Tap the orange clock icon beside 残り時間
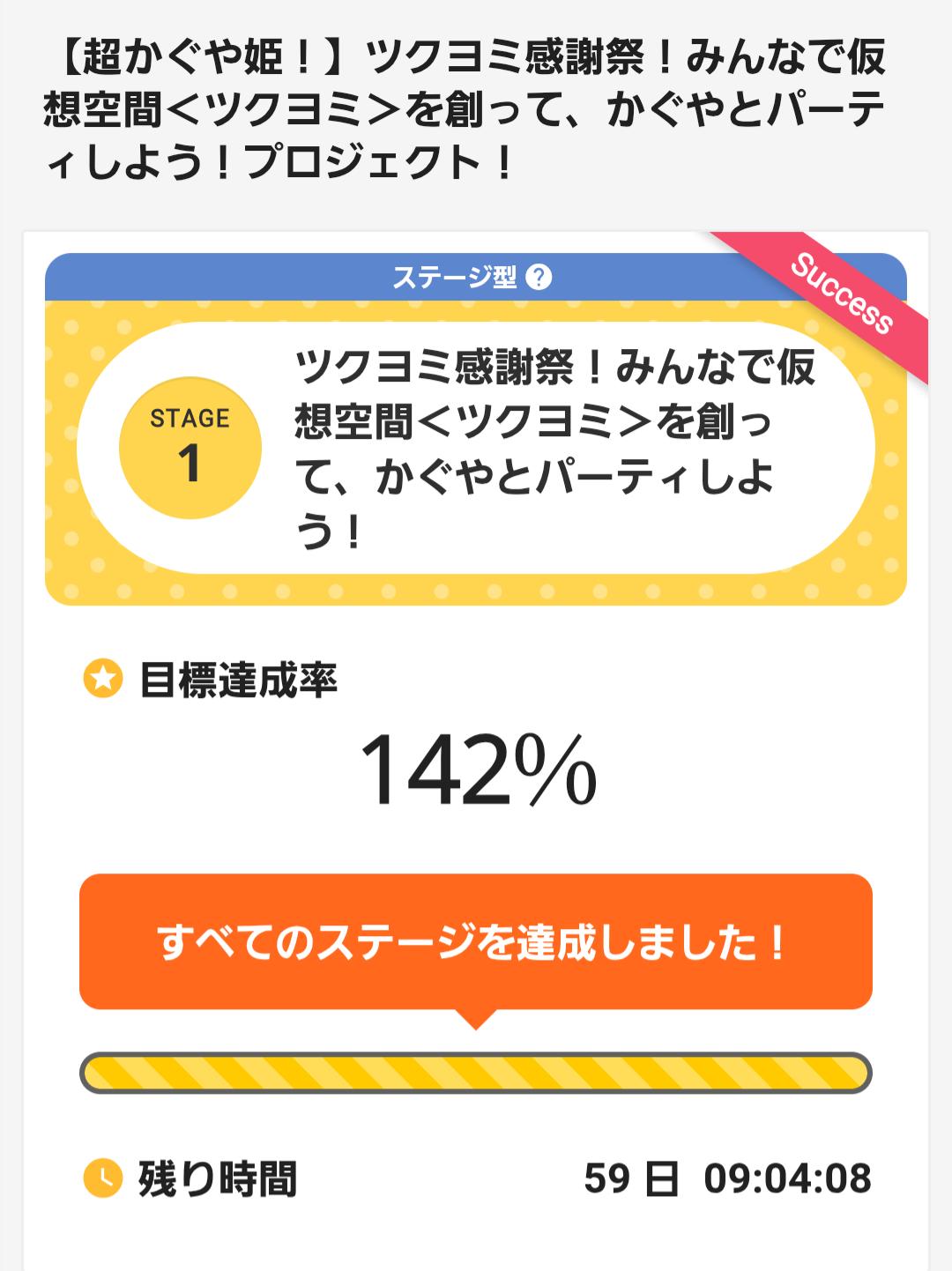Viewport: 952px width, 1271px height. point(102,1178)
